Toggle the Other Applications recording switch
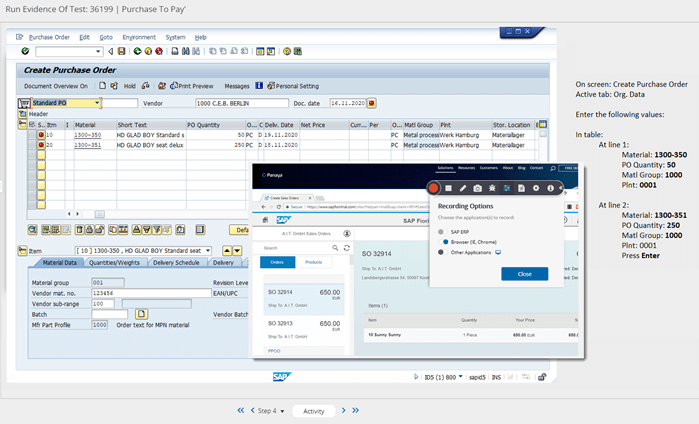Viewport: 699px width, 424px height. 442,252
